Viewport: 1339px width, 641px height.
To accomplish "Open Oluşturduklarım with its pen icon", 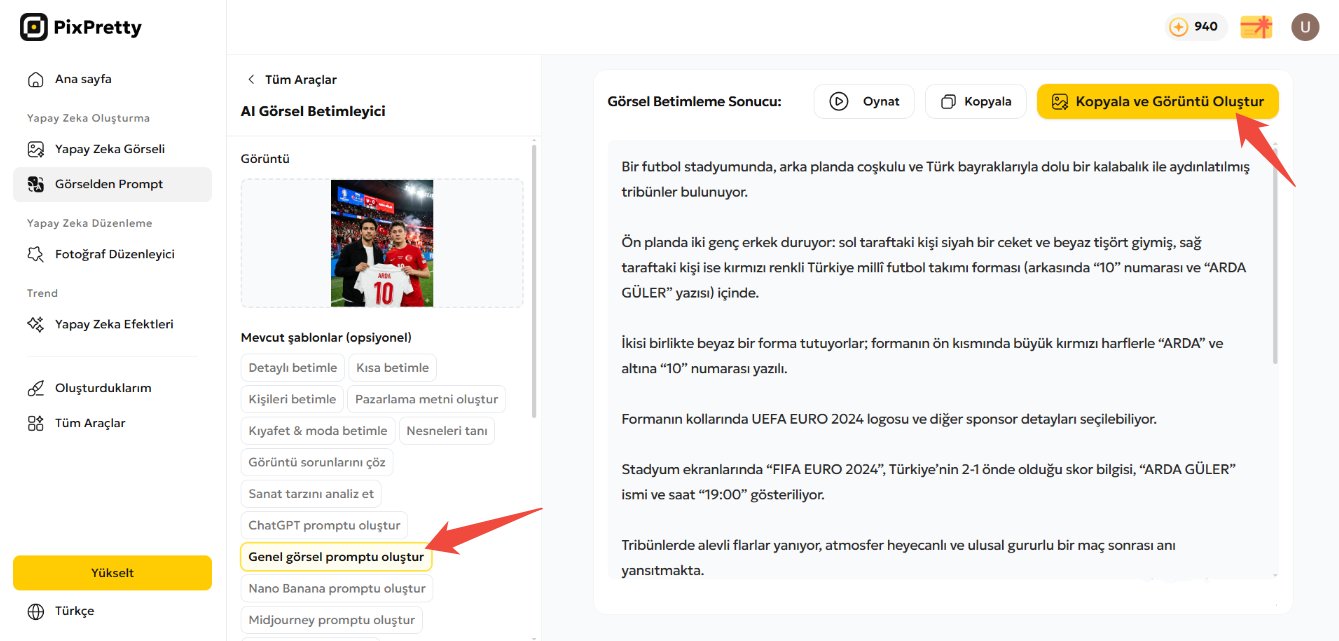I will click(x=34, y=388).
